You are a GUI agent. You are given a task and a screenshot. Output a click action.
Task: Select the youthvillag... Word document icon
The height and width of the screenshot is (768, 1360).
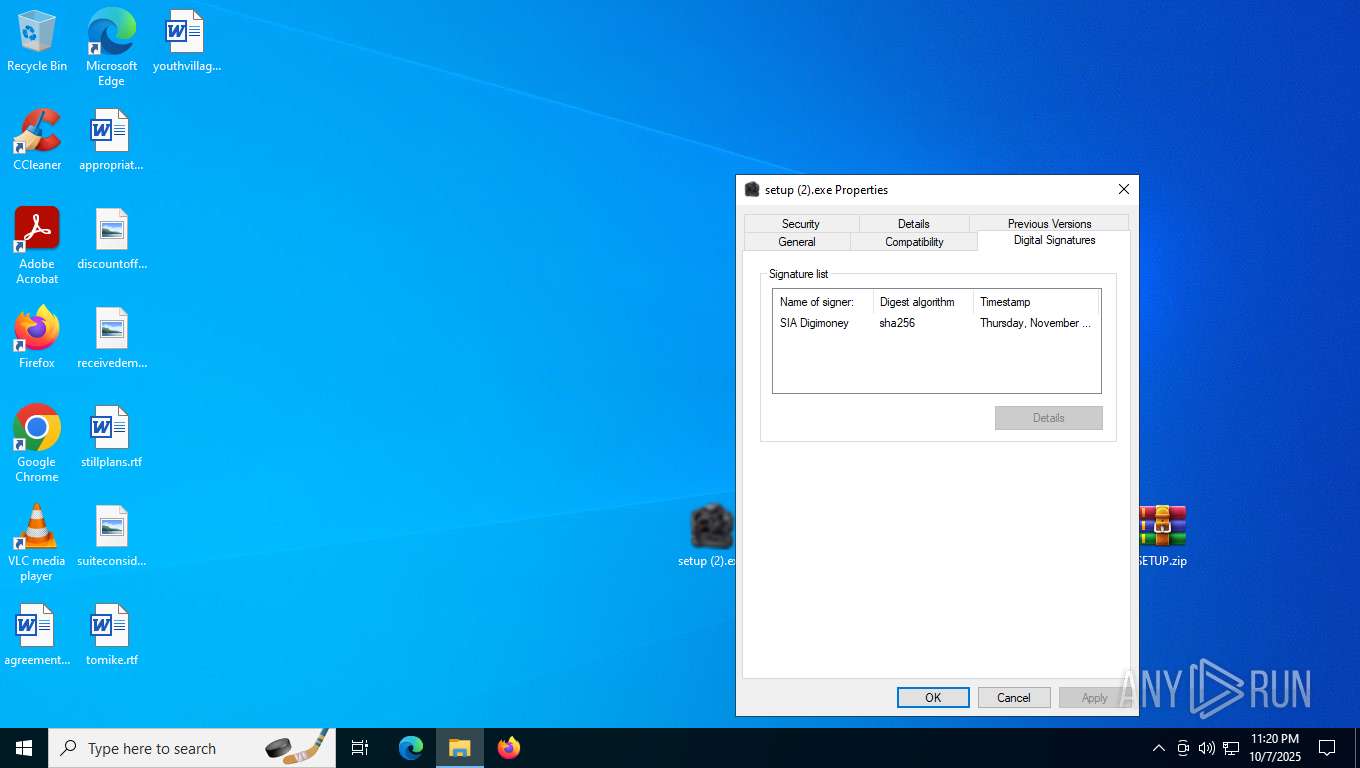pos(186,40)
